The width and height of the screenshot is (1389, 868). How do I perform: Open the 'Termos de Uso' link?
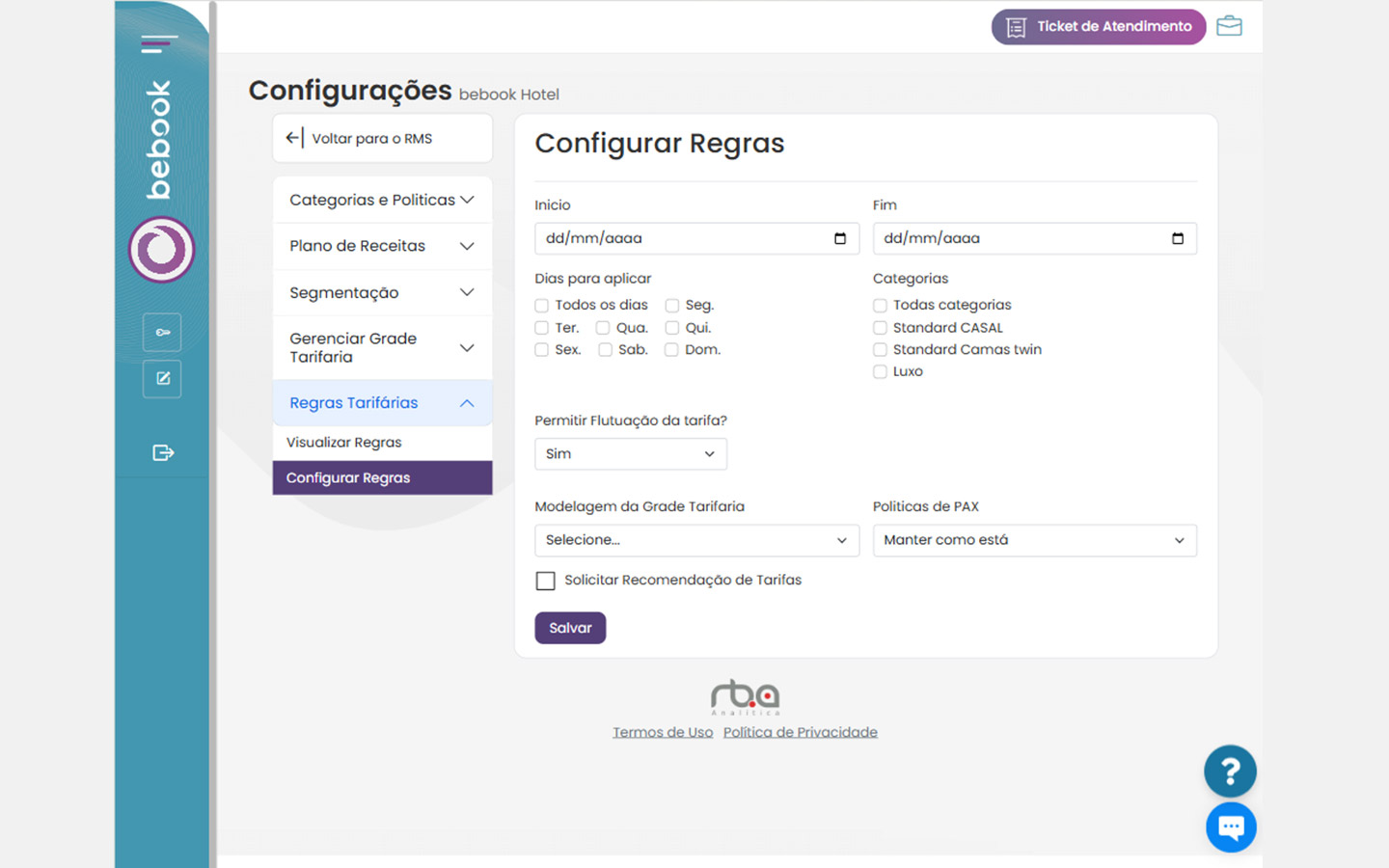pos(663,732)
